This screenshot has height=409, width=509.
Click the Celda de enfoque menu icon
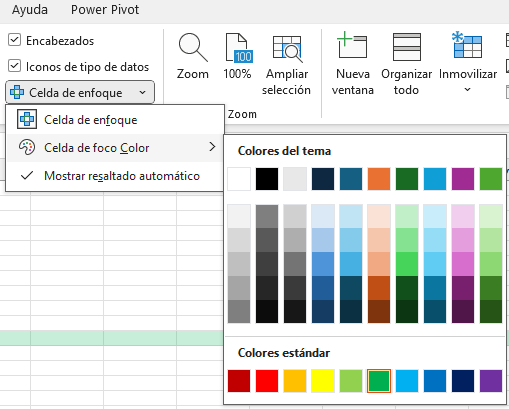coord(27,119)
